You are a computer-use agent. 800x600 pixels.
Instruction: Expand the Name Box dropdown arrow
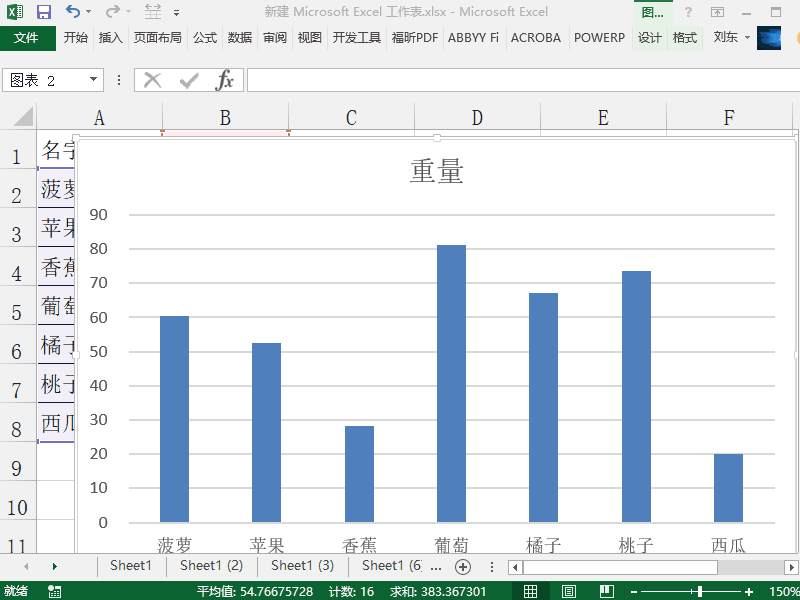94,80
